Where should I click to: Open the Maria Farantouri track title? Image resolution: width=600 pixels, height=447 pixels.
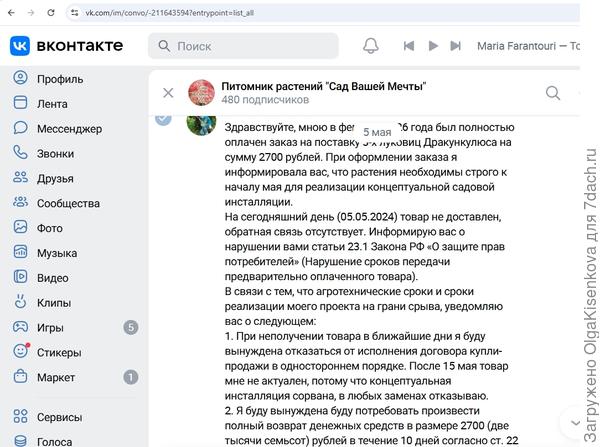coord(528,46)
